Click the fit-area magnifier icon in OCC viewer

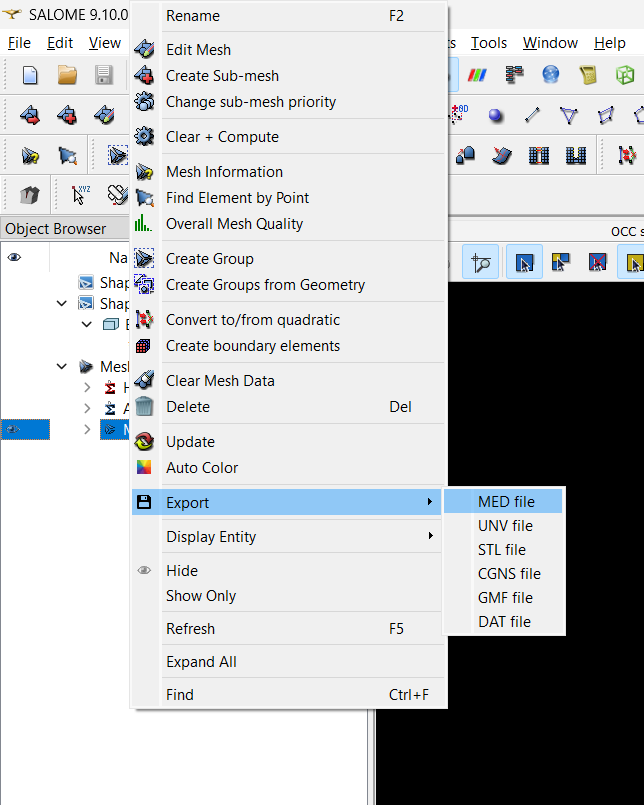pyautogui.click(x=481, y=262)
